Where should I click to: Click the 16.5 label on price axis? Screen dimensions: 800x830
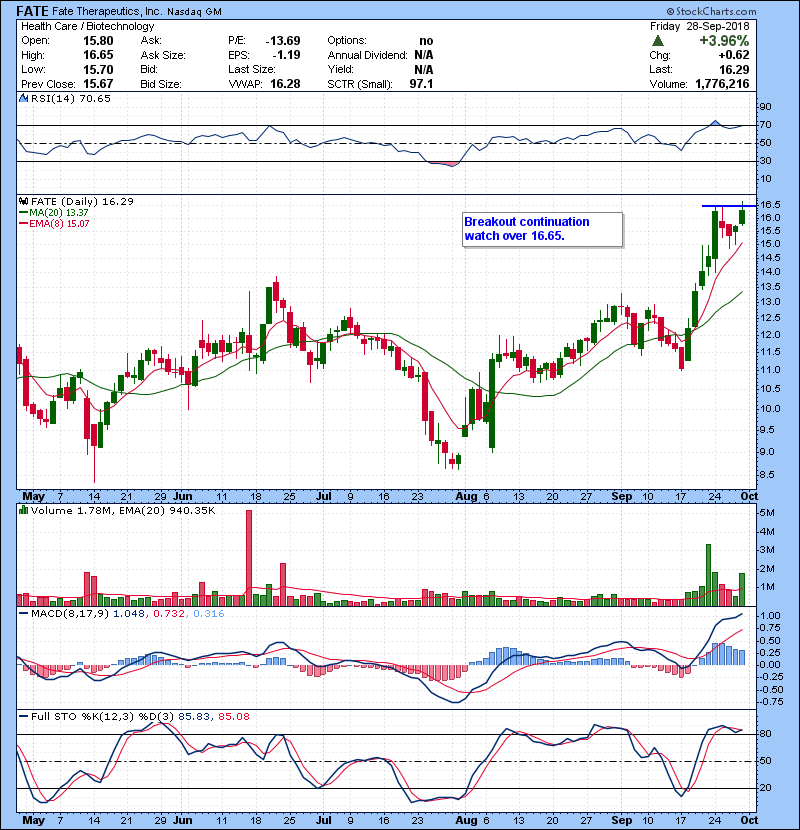(769, 205)
